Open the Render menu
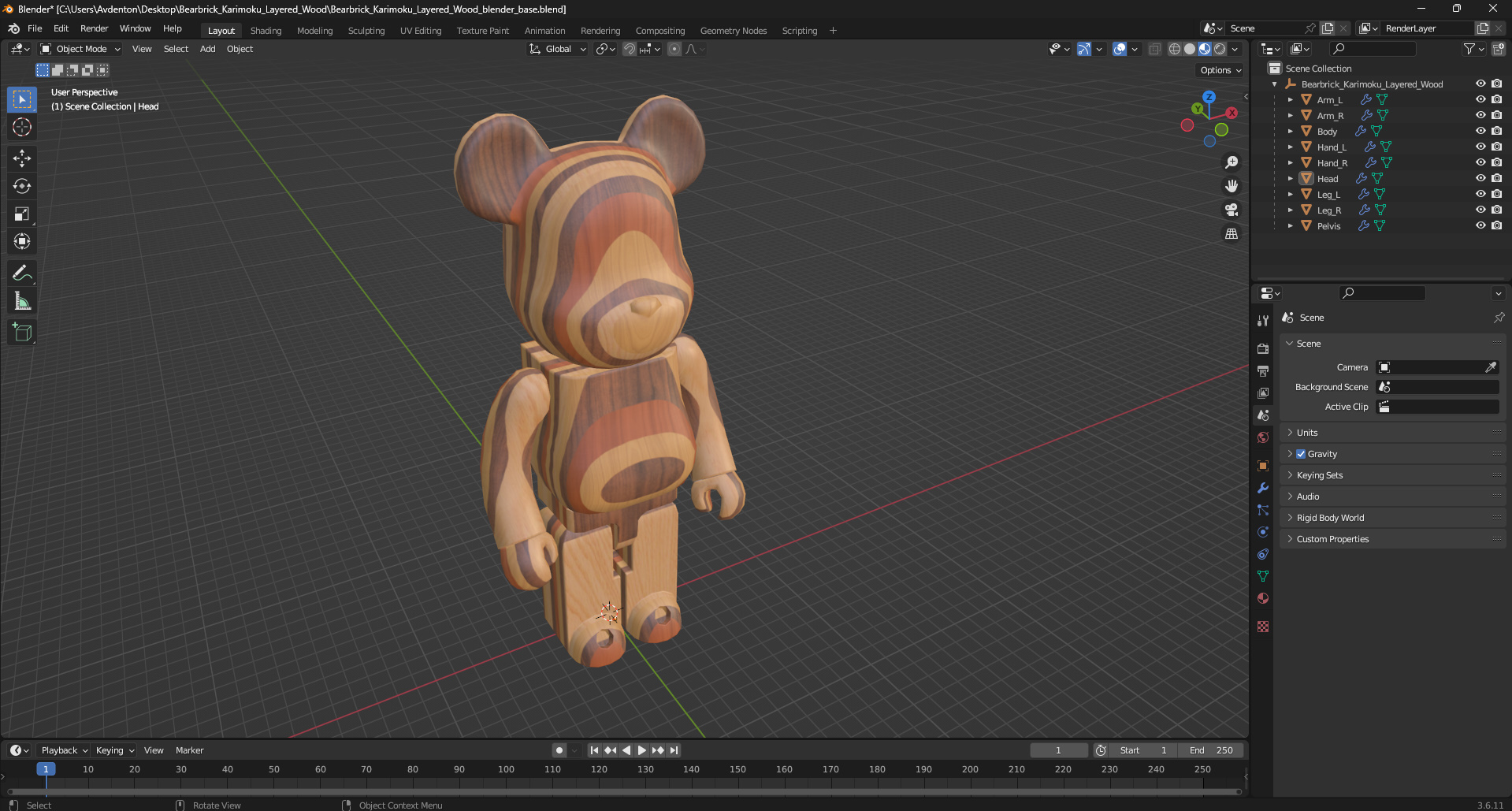The image size is (1512, 811). pyautogui.click(x=94, y=28)
